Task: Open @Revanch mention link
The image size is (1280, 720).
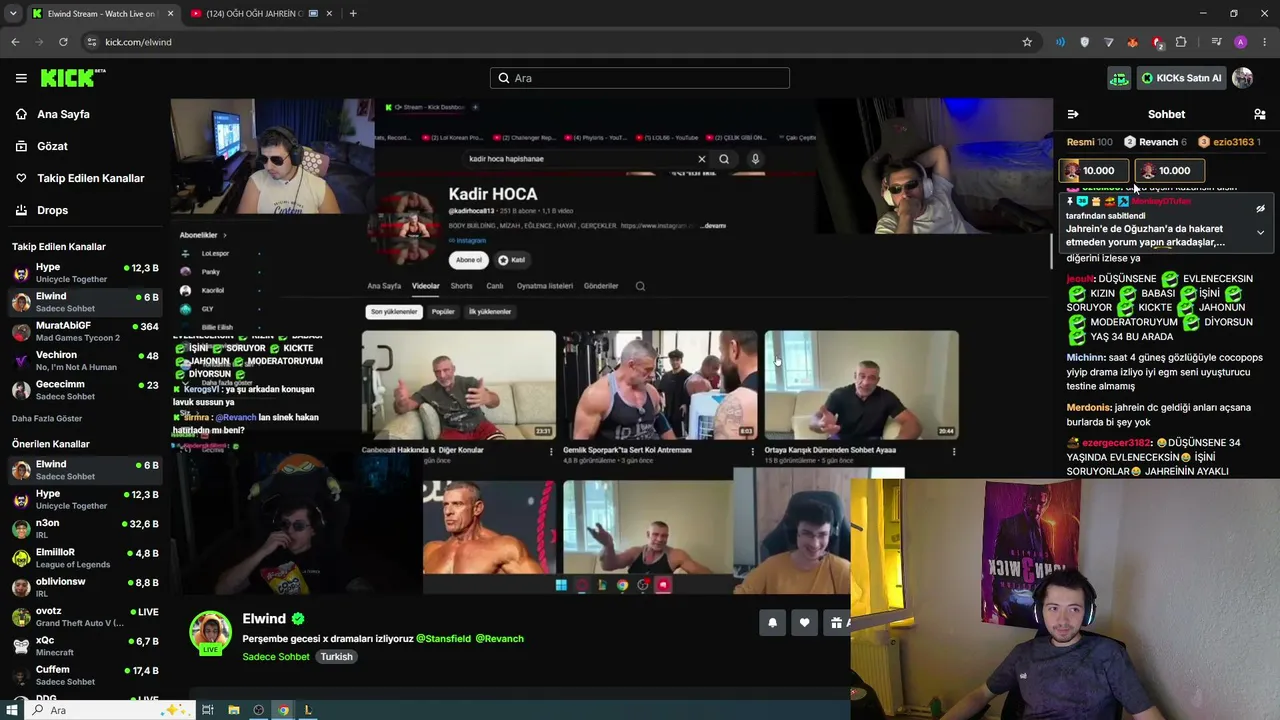Action: [500, 639]
